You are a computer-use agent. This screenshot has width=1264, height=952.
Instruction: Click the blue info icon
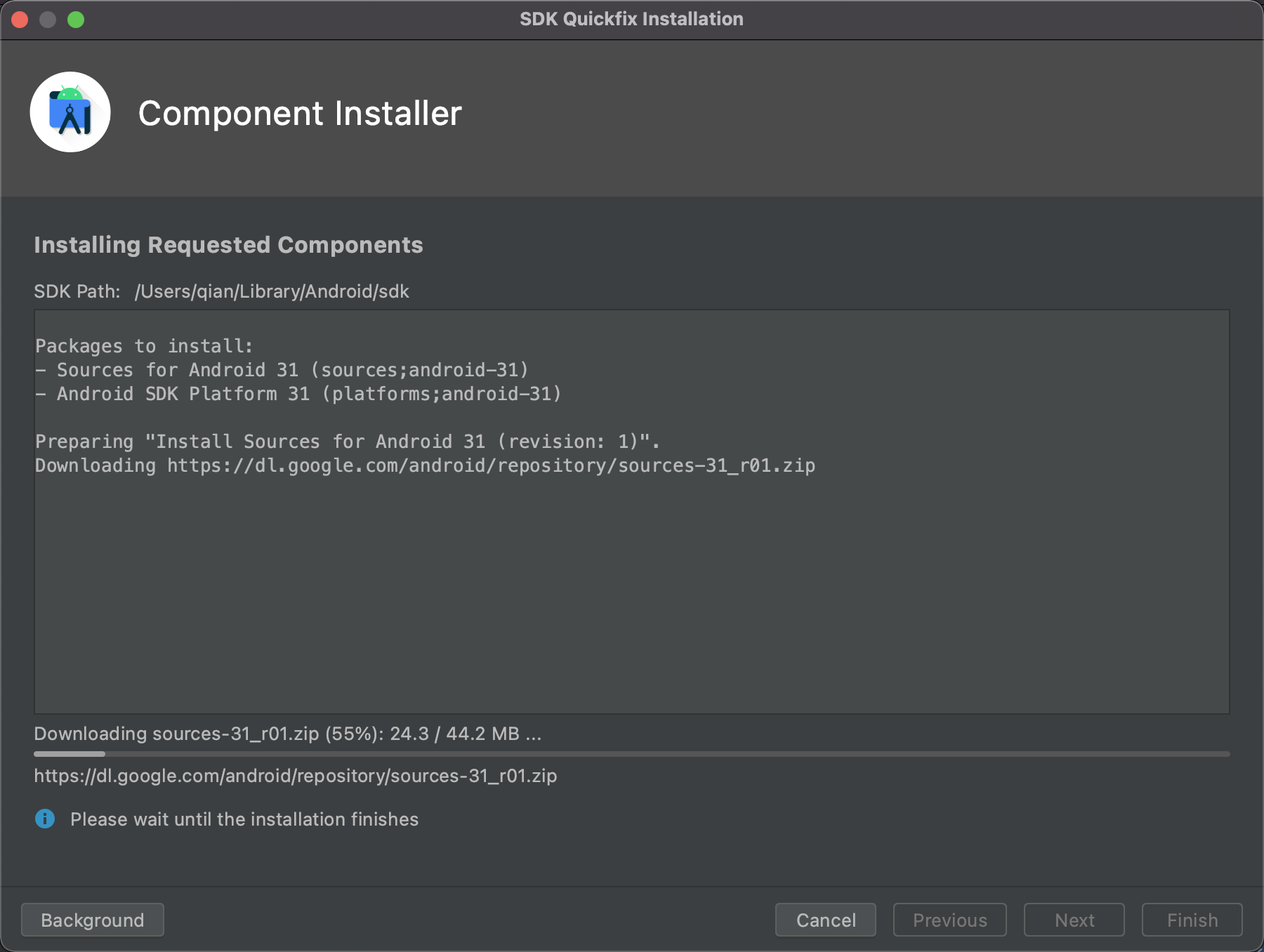[x=45, y=819]
